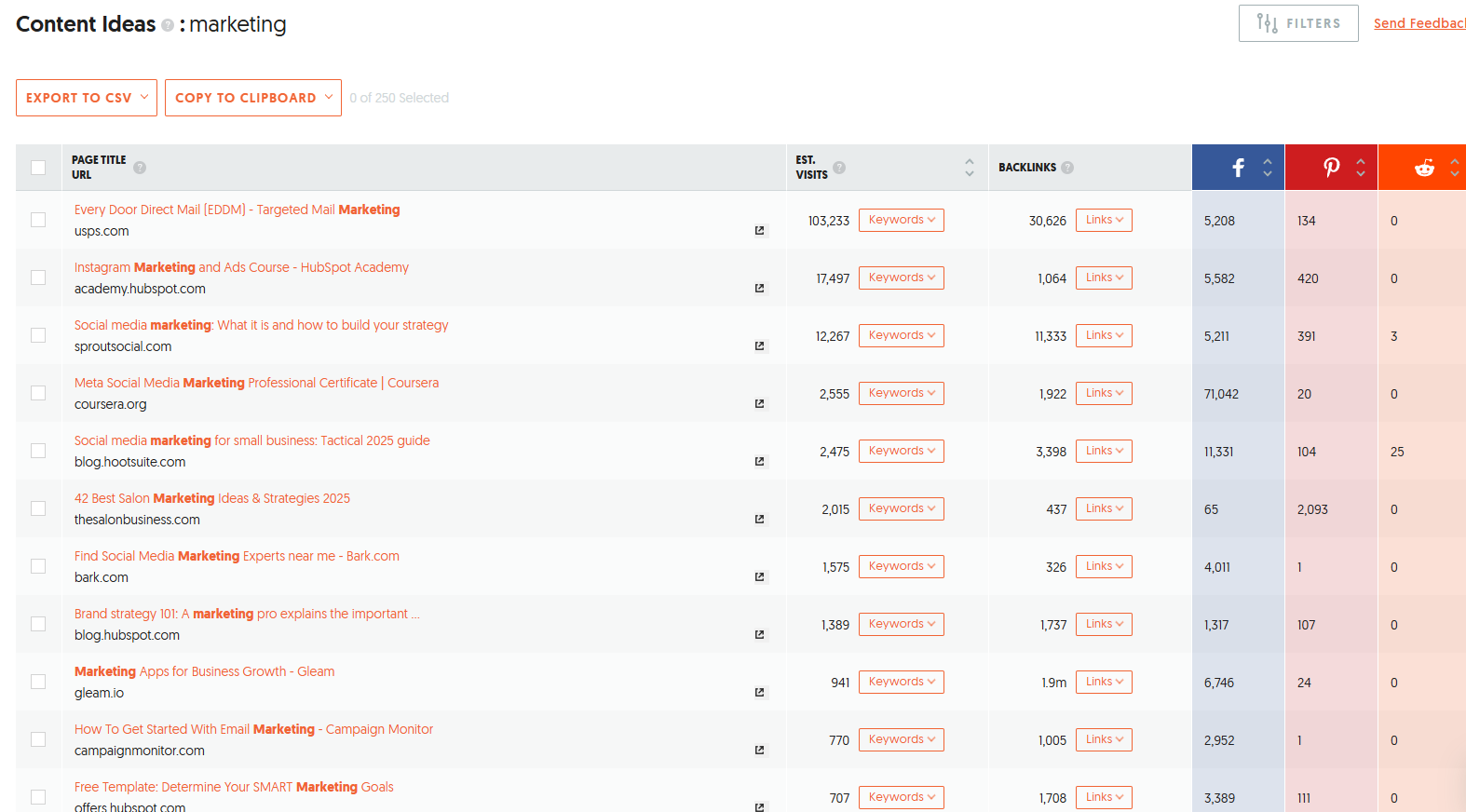Click backlinks value '1.9m' for gleam.io

coord(1054,683)
